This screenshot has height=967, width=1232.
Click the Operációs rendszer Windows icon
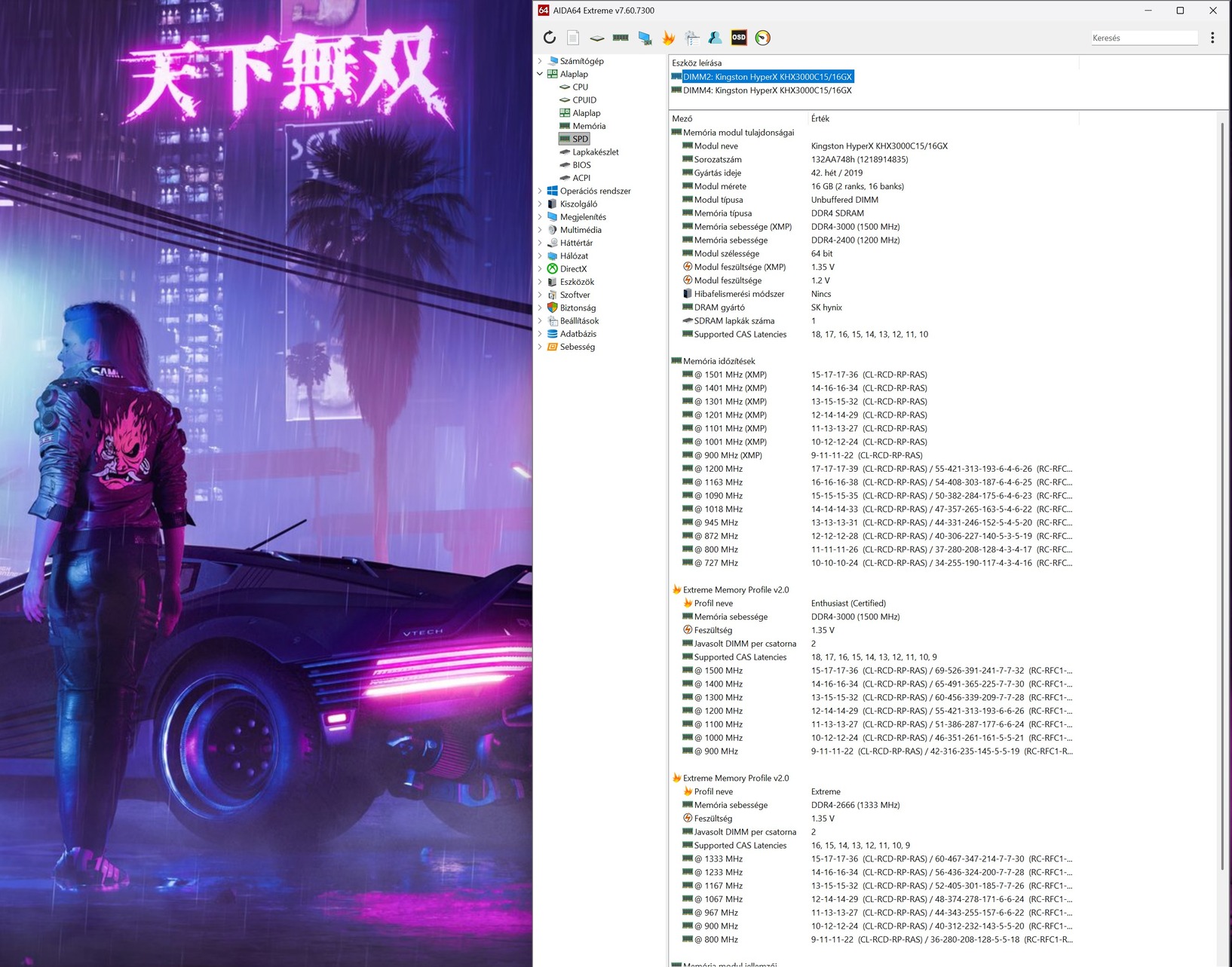(x=553, y=191)
